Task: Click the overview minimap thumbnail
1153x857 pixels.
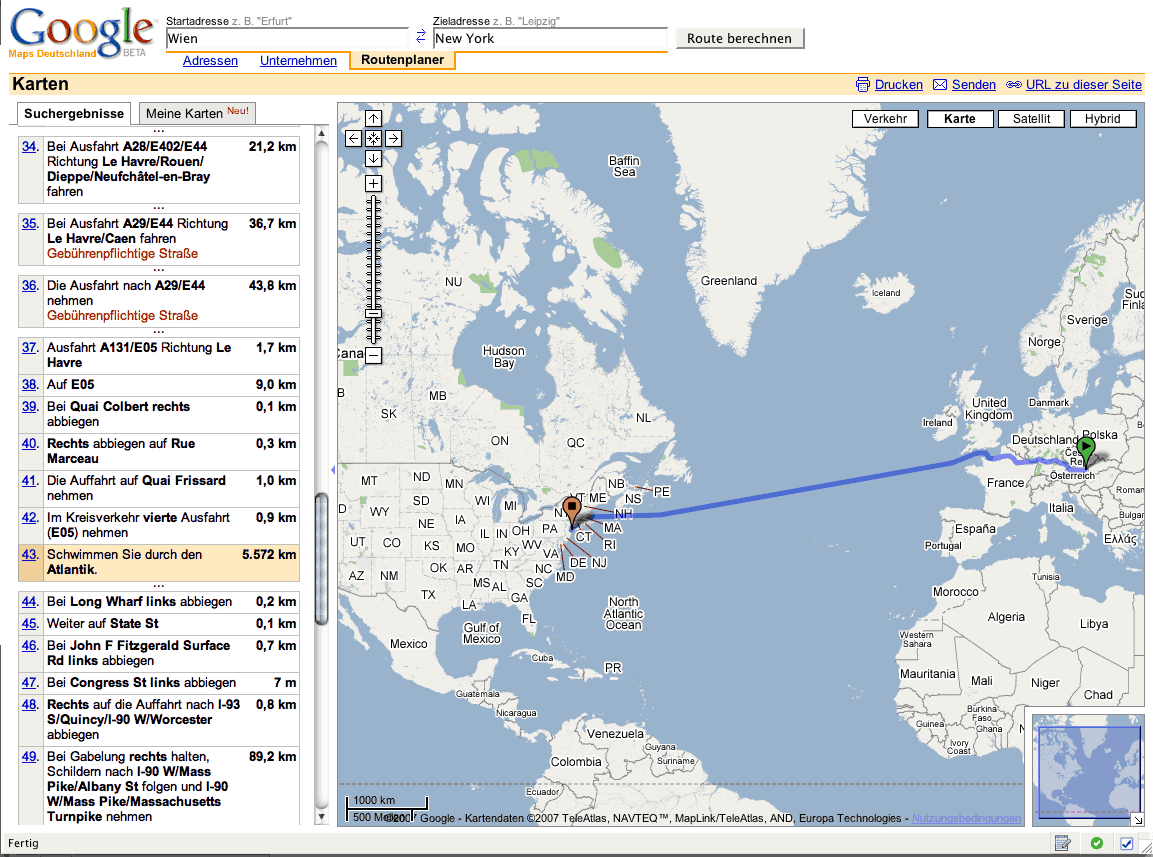Action: (x=1088, y=769)
